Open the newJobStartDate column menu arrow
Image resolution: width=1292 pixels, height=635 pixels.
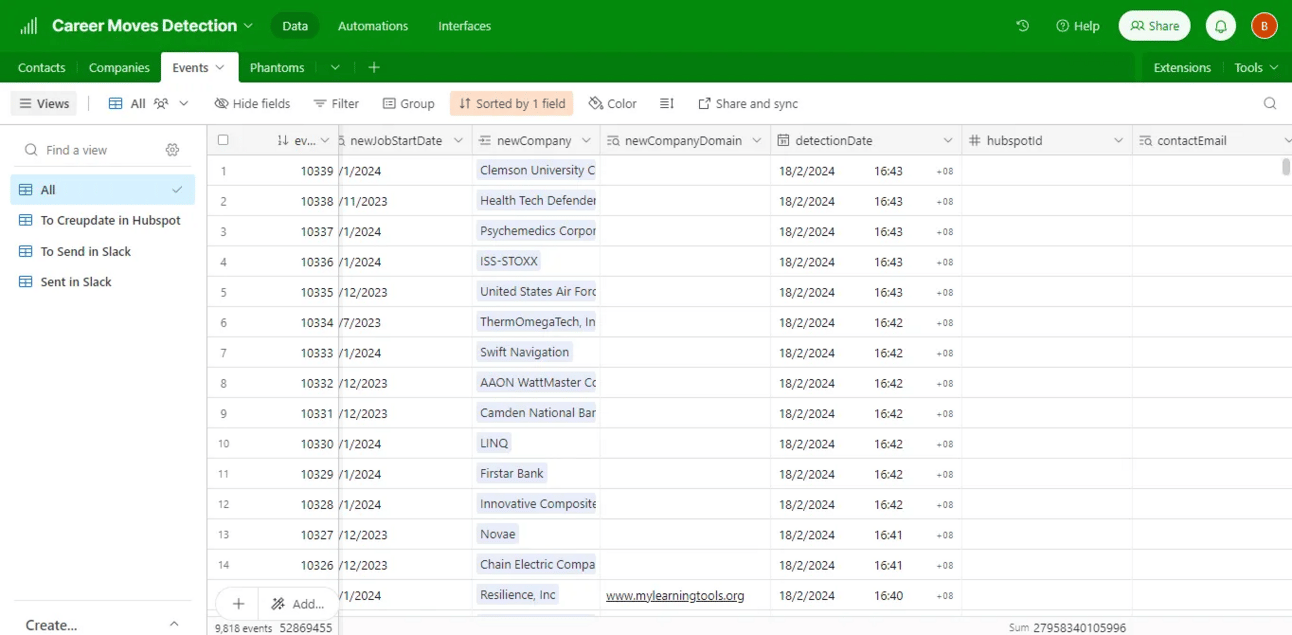pos(458,140)
